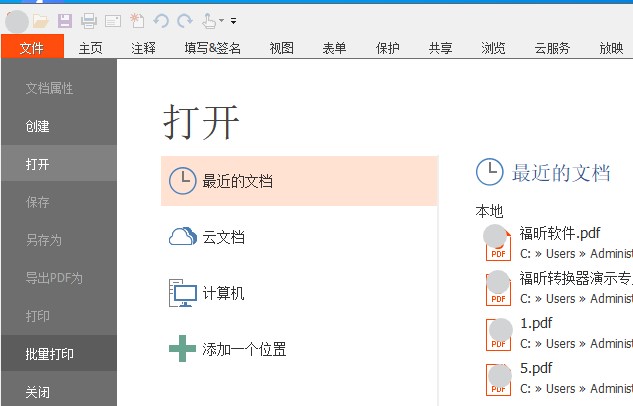
Task: Switch to the 云服务 tab
Action: [x=552, y=48]
